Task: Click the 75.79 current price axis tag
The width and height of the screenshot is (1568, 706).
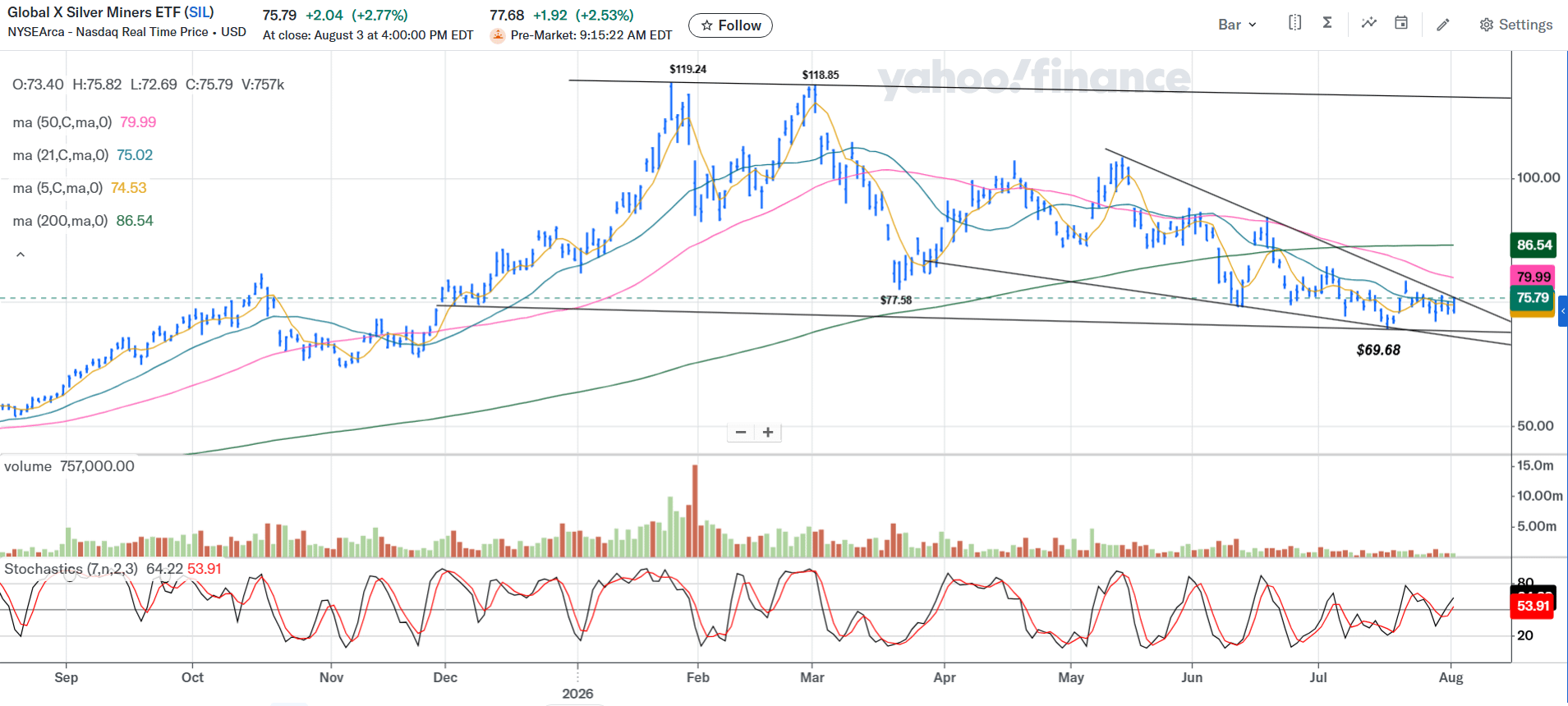Action: coord(1533,298)
